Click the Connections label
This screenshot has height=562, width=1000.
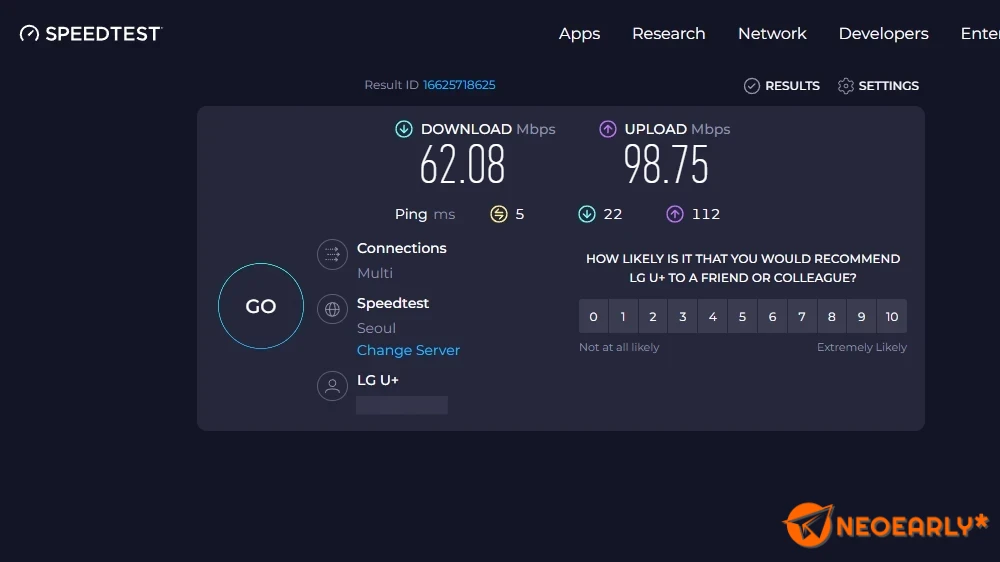point(402,248)
